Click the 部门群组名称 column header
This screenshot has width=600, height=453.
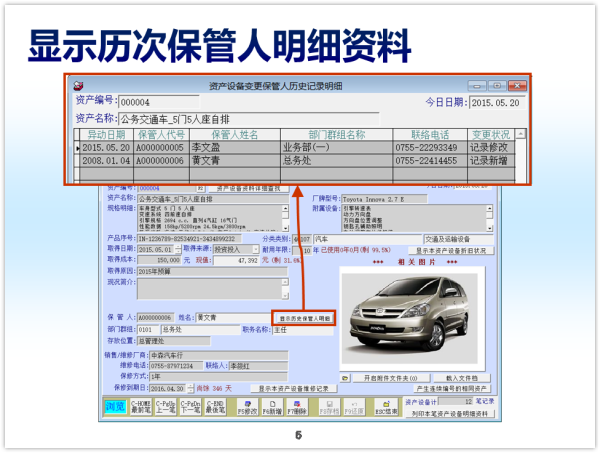tap(336, 135)
